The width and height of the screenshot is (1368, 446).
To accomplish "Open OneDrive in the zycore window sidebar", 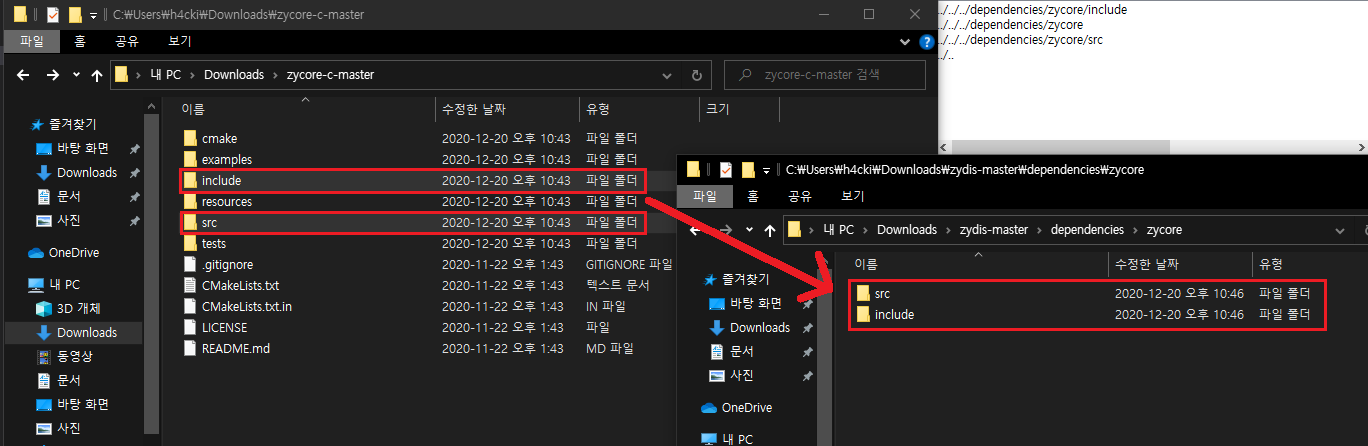I will (737, 407).
